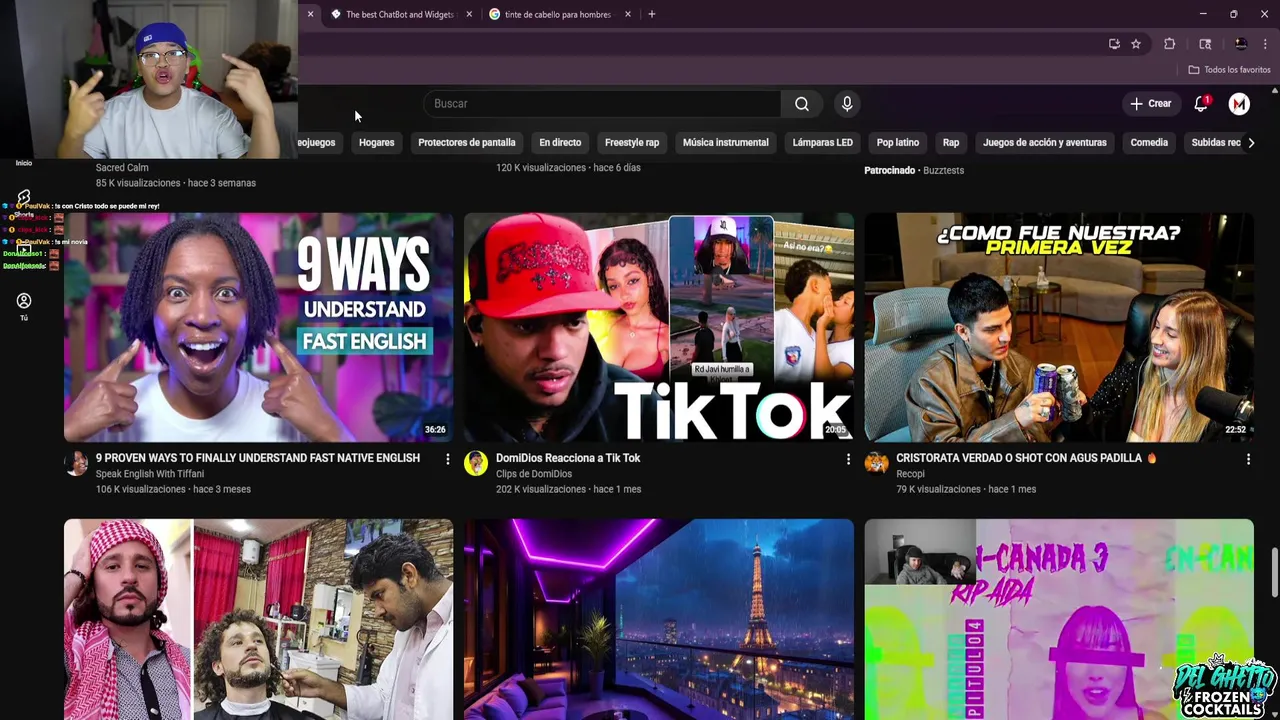Click the page vertical scrollbar thumb
This screenshot has height=720, width=1280.
click(1274, 573)
